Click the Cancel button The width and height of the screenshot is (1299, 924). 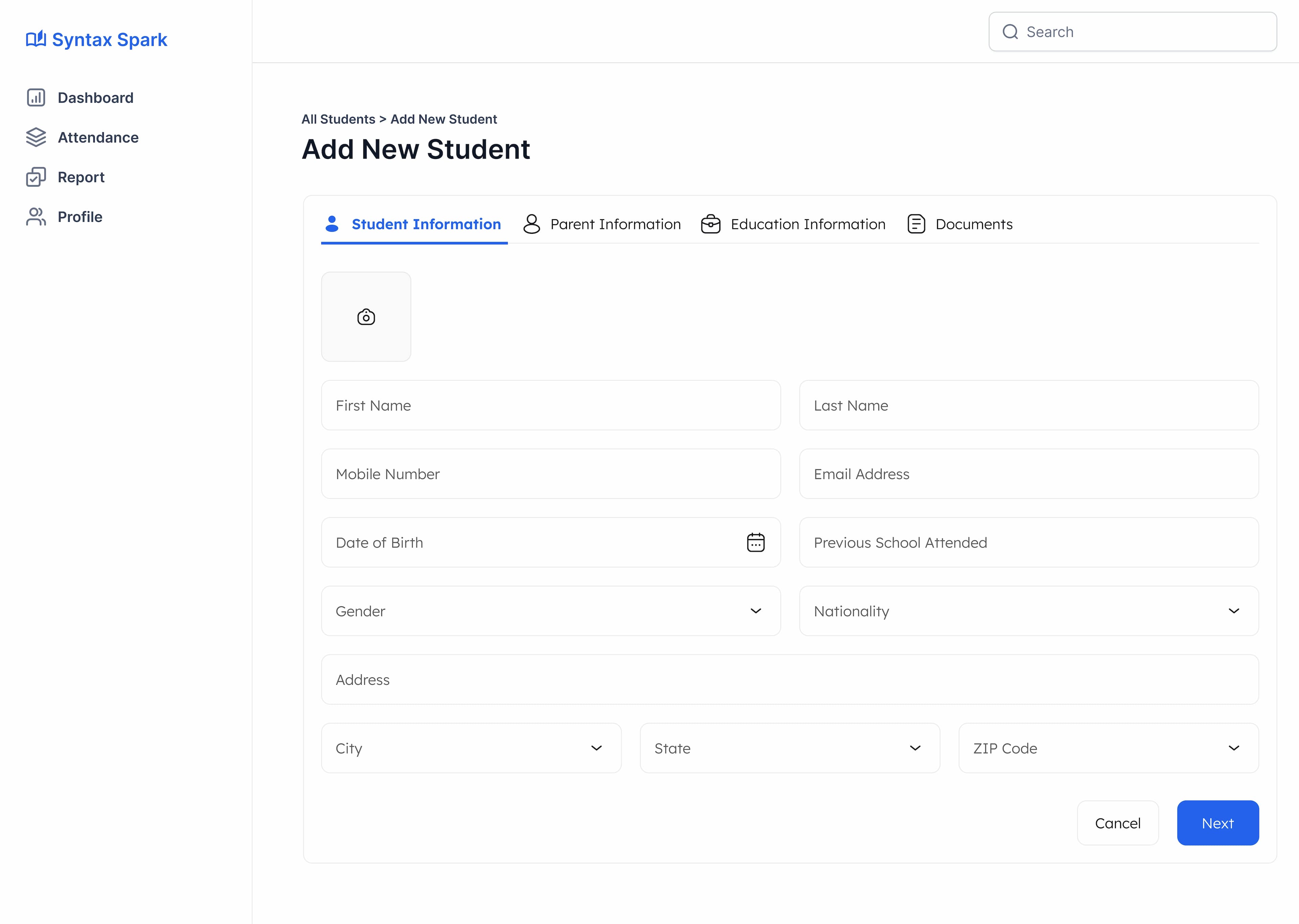point(1118,823)
